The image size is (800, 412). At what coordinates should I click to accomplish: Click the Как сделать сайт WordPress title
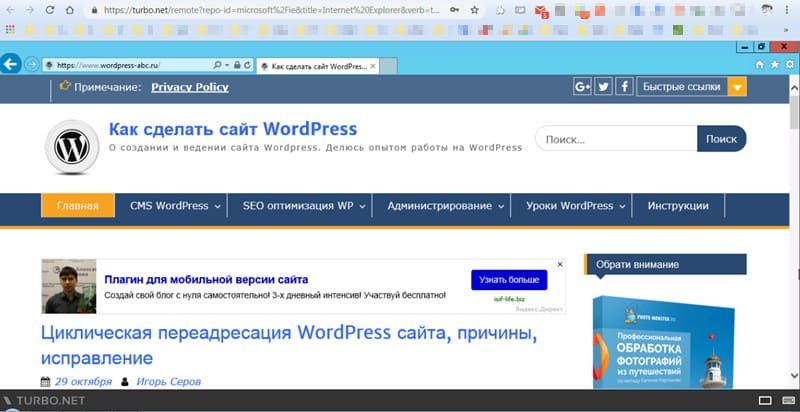[x=233, y=129]
